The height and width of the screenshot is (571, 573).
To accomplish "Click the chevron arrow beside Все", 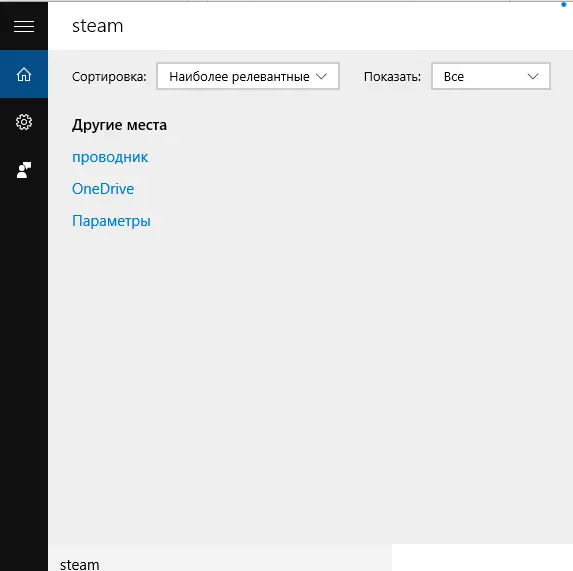I will tap(533, 76).
